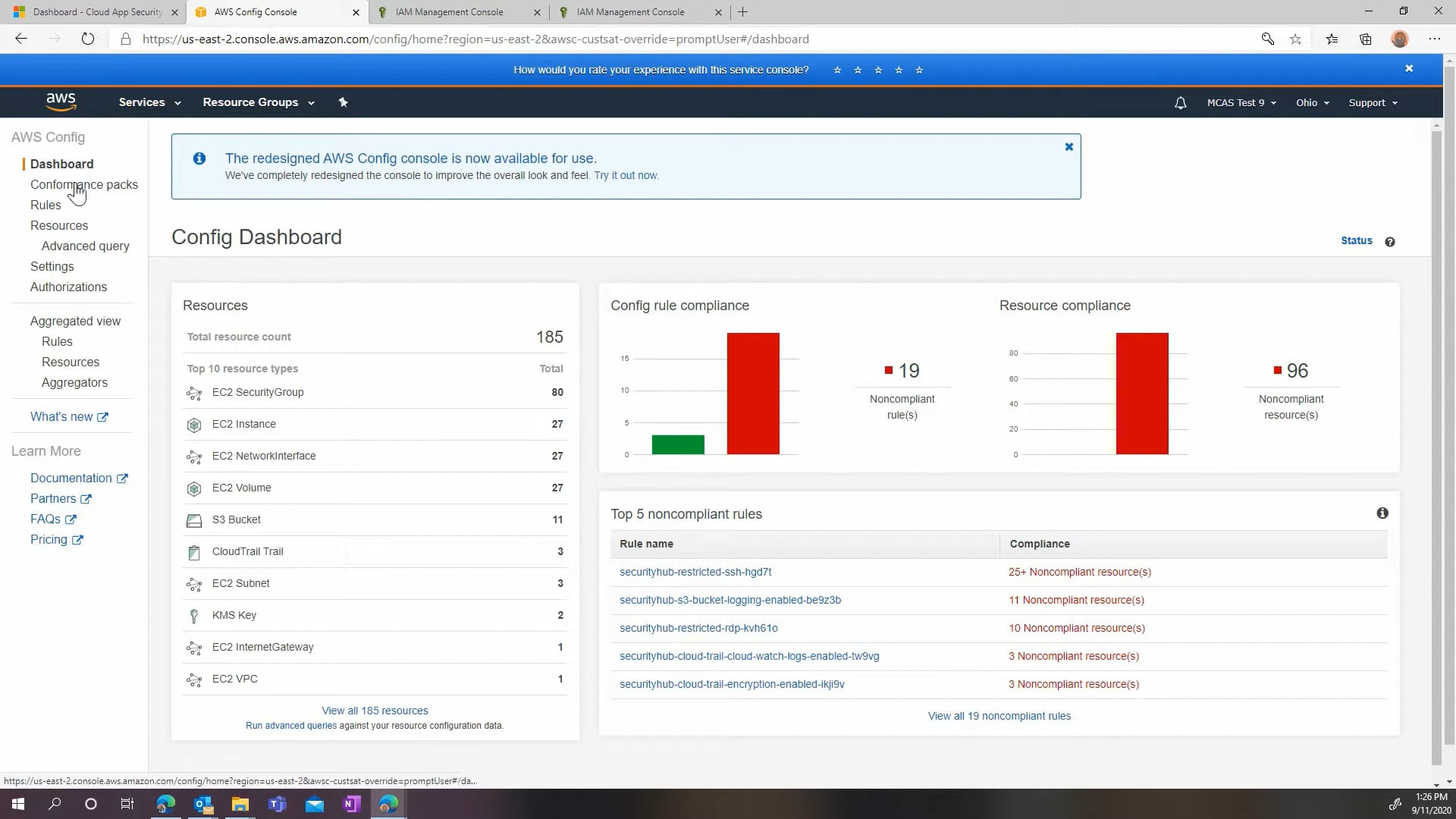Rate experience with the first star
This screenshot has width=1456, height=819.
[837, 70]
